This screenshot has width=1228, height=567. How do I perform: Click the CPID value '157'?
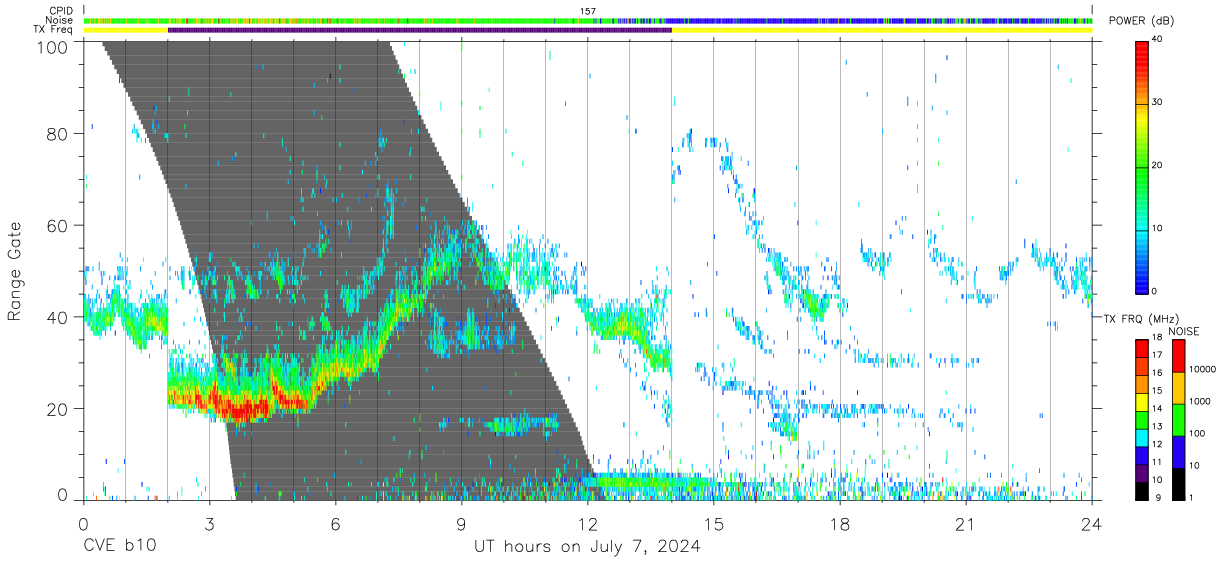coord(587,11)
